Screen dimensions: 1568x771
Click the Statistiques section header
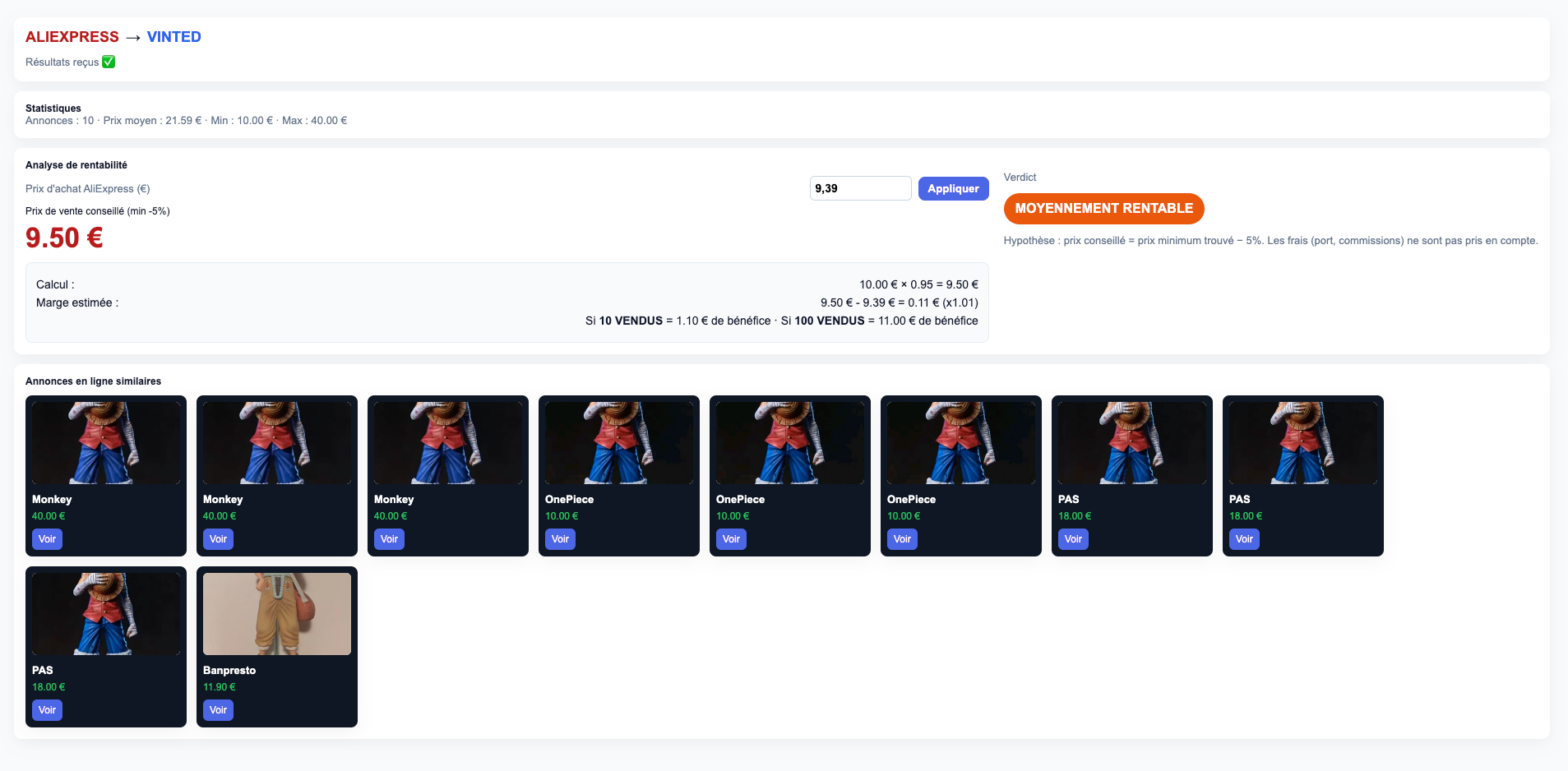coord(53,108)
